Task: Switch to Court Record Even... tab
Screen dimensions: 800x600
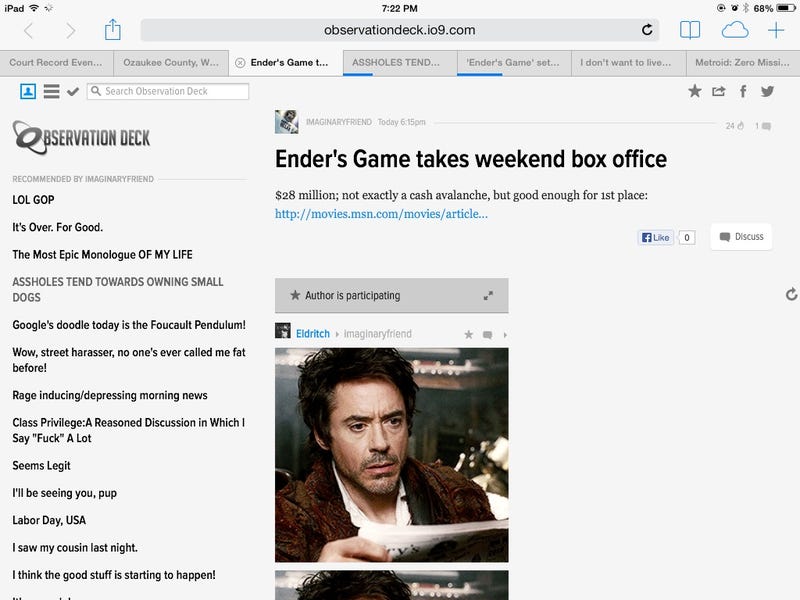Action: coord(56,63)
